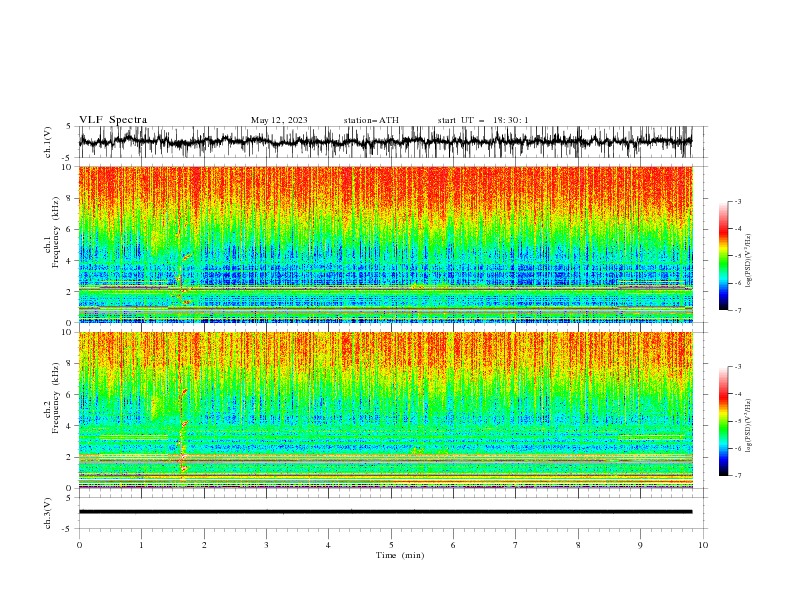Click the log(PSD) label of the ch.1 colorbar
Viewport: 792px width, 612px height.
(x=749, y=261)
